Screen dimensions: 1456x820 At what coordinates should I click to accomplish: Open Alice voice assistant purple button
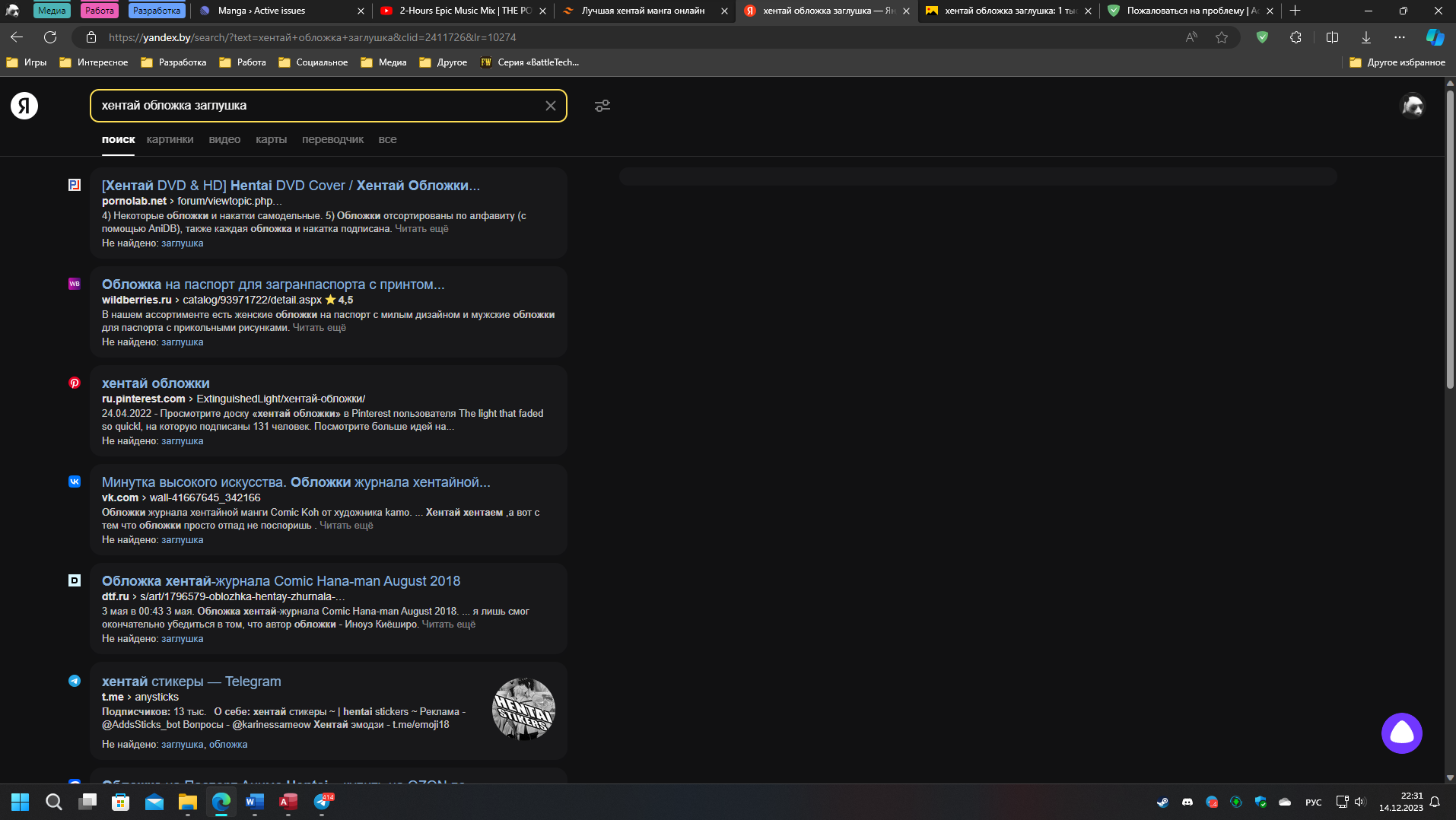click(x=1401, y=733)
